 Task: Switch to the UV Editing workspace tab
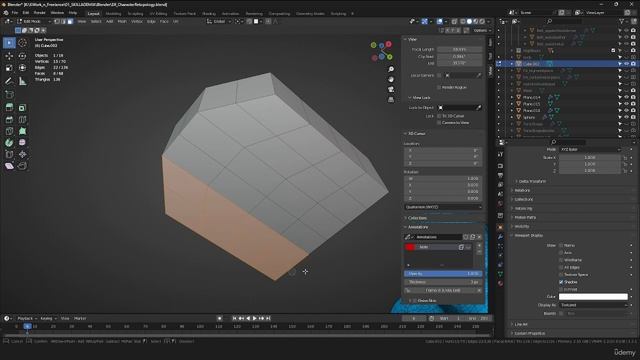158,13
